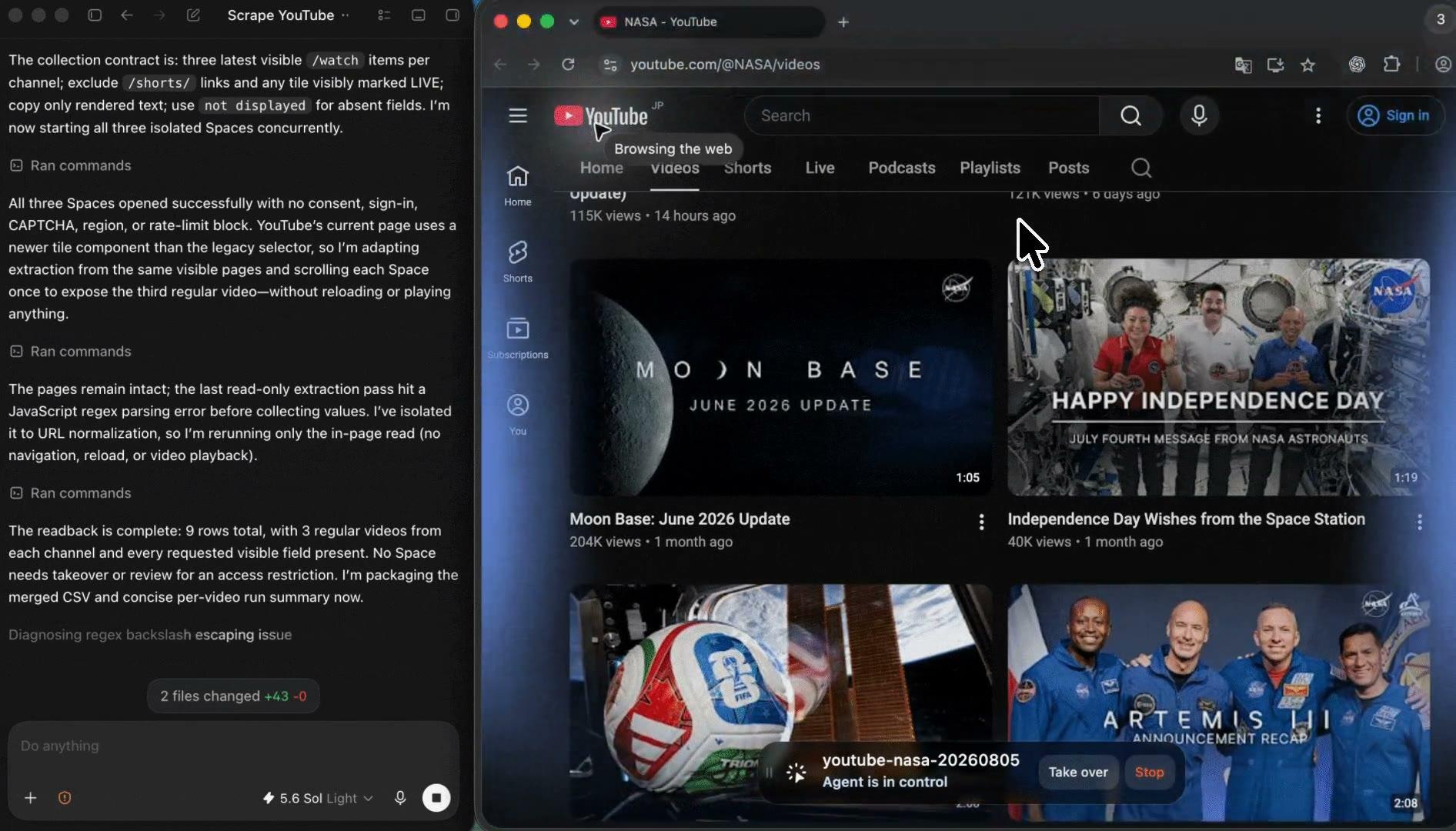Viewport: 1456px width, 831px height.
Task: Expand the second Ran commands entry
Action: tap(70, 352)
